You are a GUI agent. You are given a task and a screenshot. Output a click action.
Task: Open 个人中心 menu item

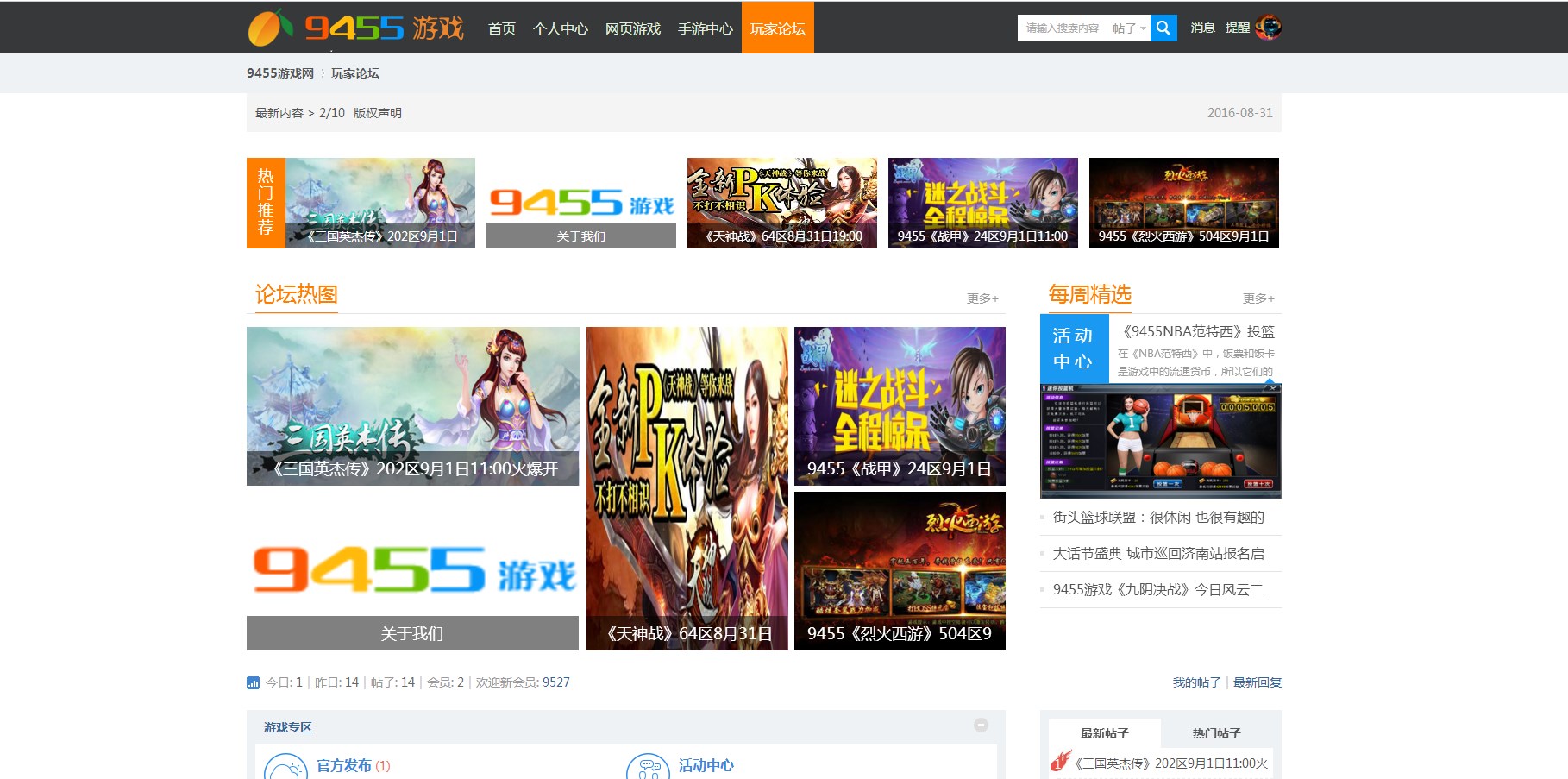[561, 28]
